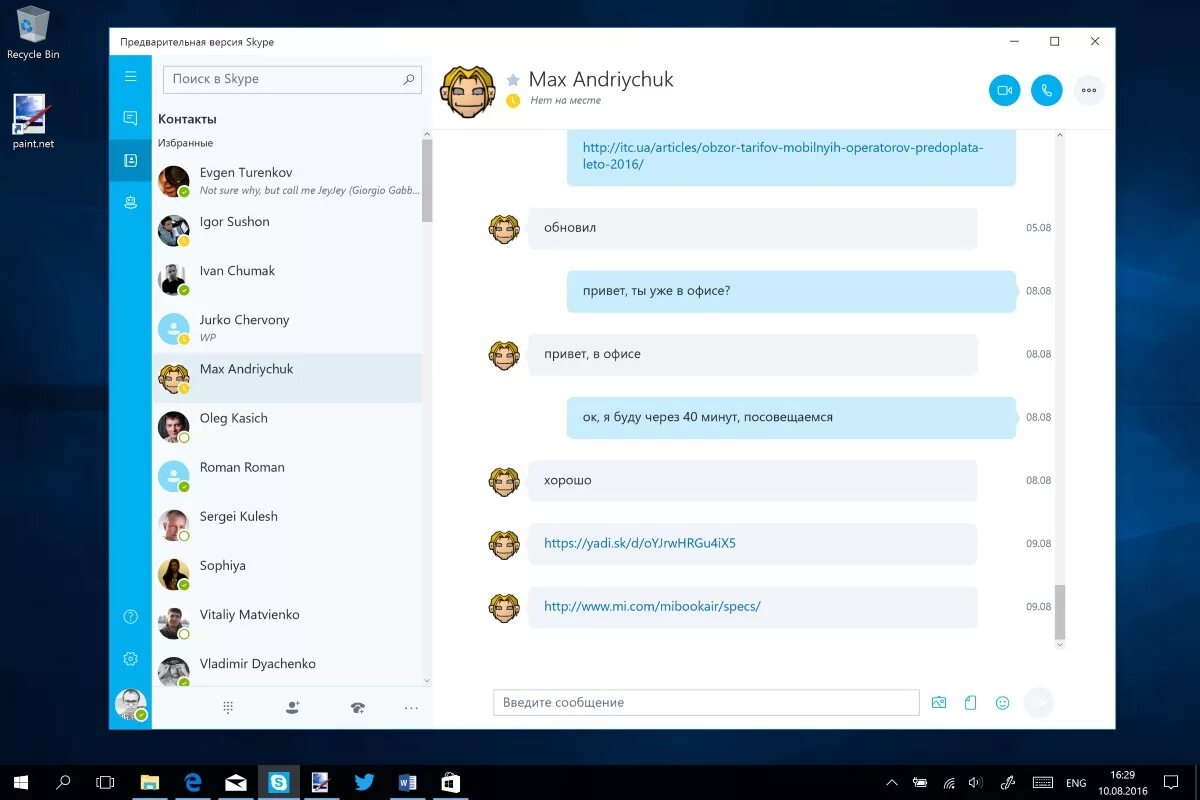Start a voice call with Max Andriychuk
Image resolution: width=1200 pixels, height=800 pixels.
(1047, 90)
